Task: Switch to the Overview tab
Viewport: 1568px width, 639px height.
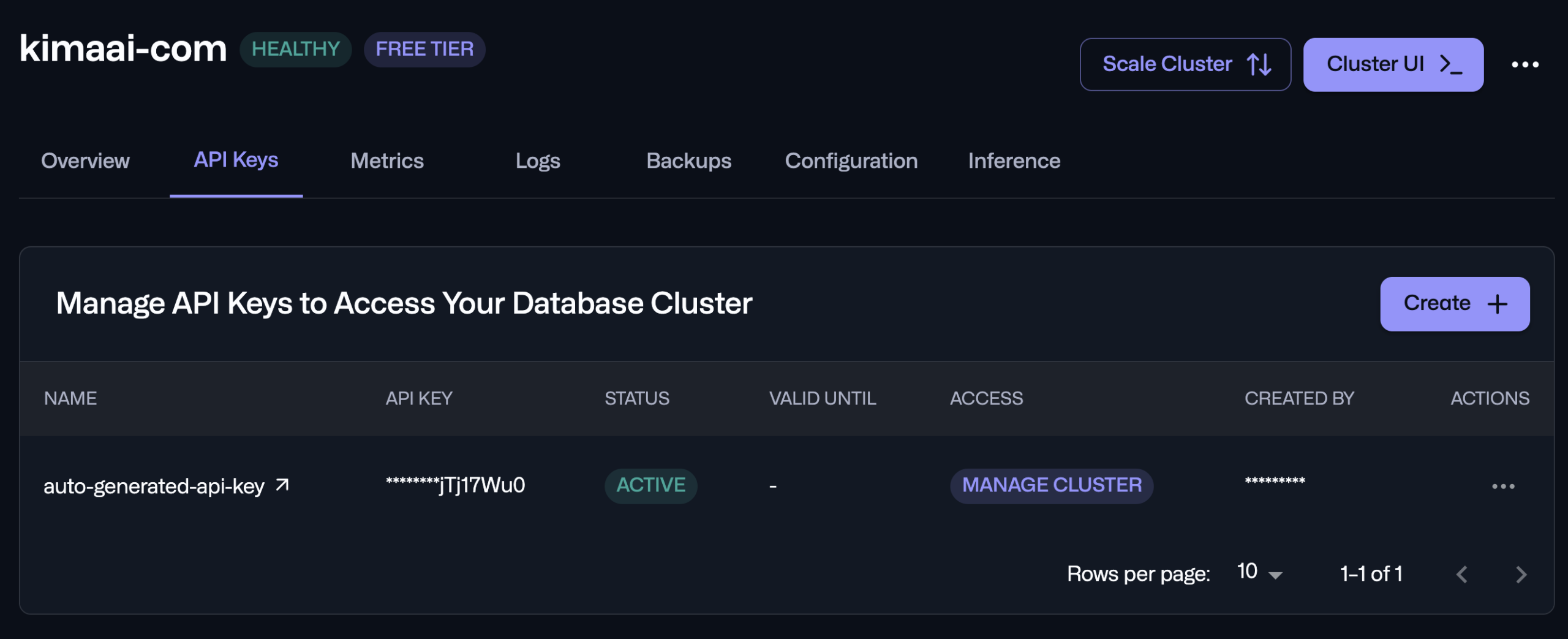Action: coord(85,161)
